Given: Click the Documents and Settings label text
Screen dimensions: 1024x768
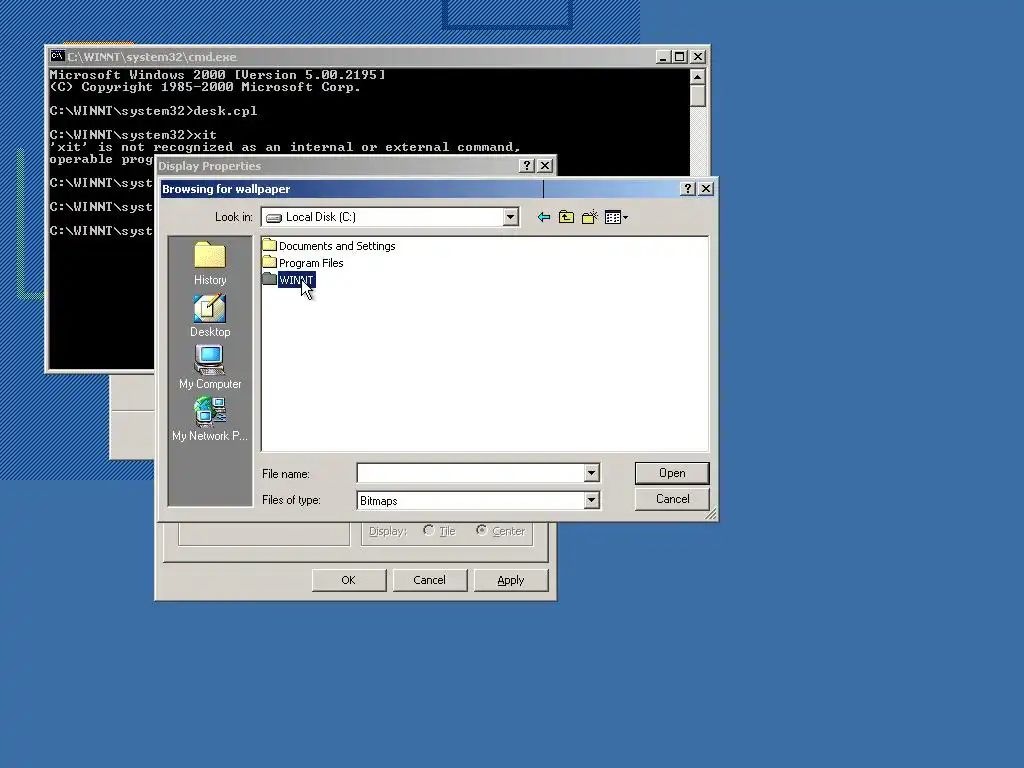Looking at the screenshot, I should point(337,246).
